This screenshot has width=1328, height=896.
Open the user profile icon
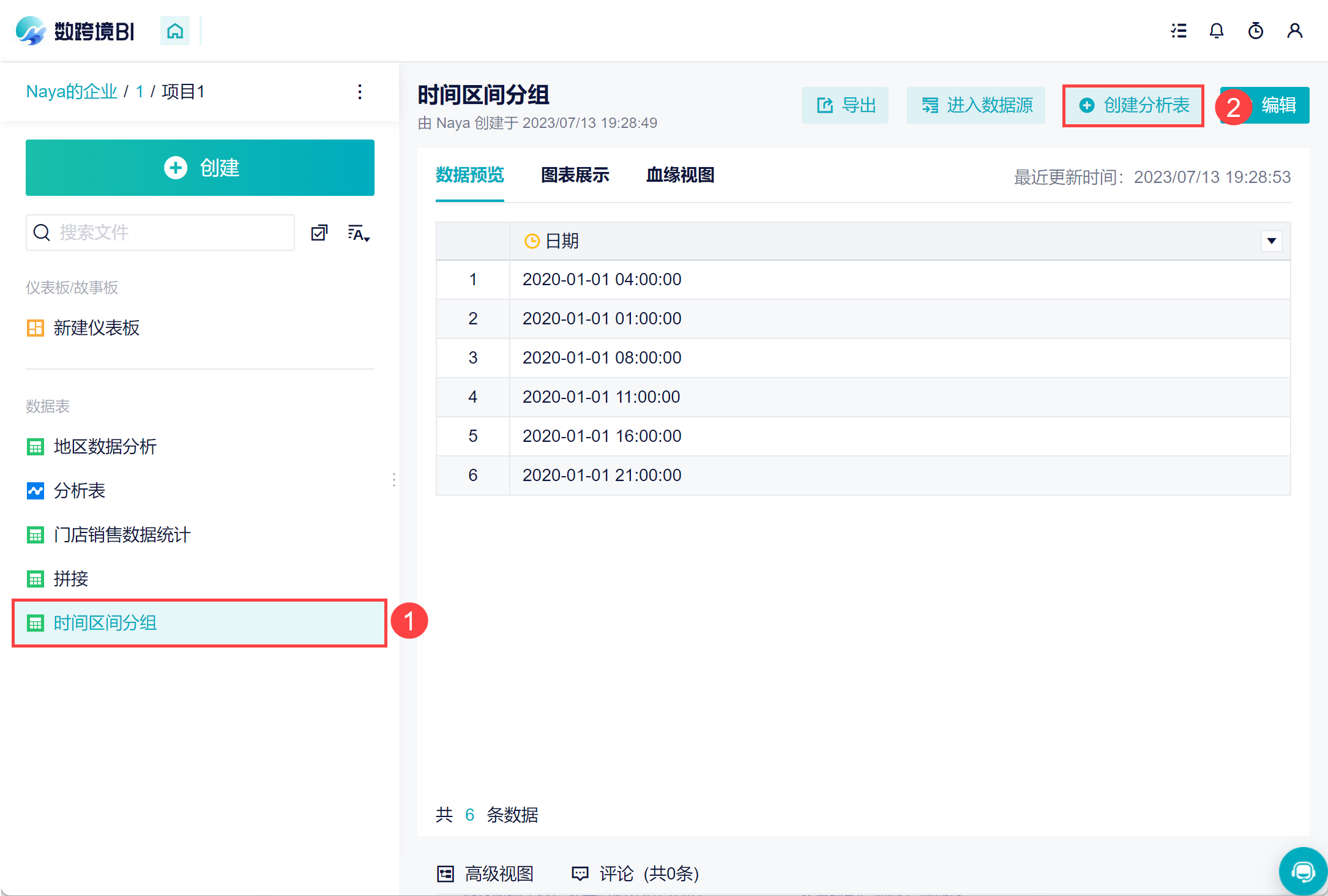click(x=1295, y=31)
